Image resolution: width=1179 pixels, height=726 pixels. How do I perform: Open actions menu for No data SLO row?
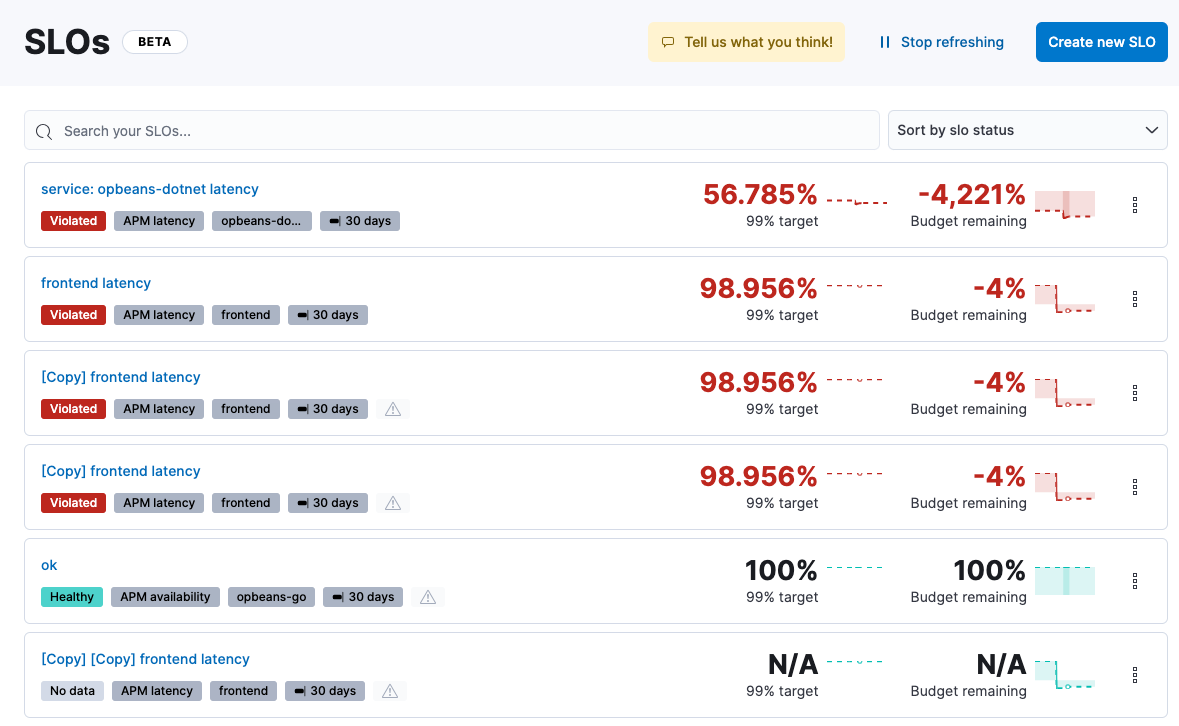(1135, 675)
